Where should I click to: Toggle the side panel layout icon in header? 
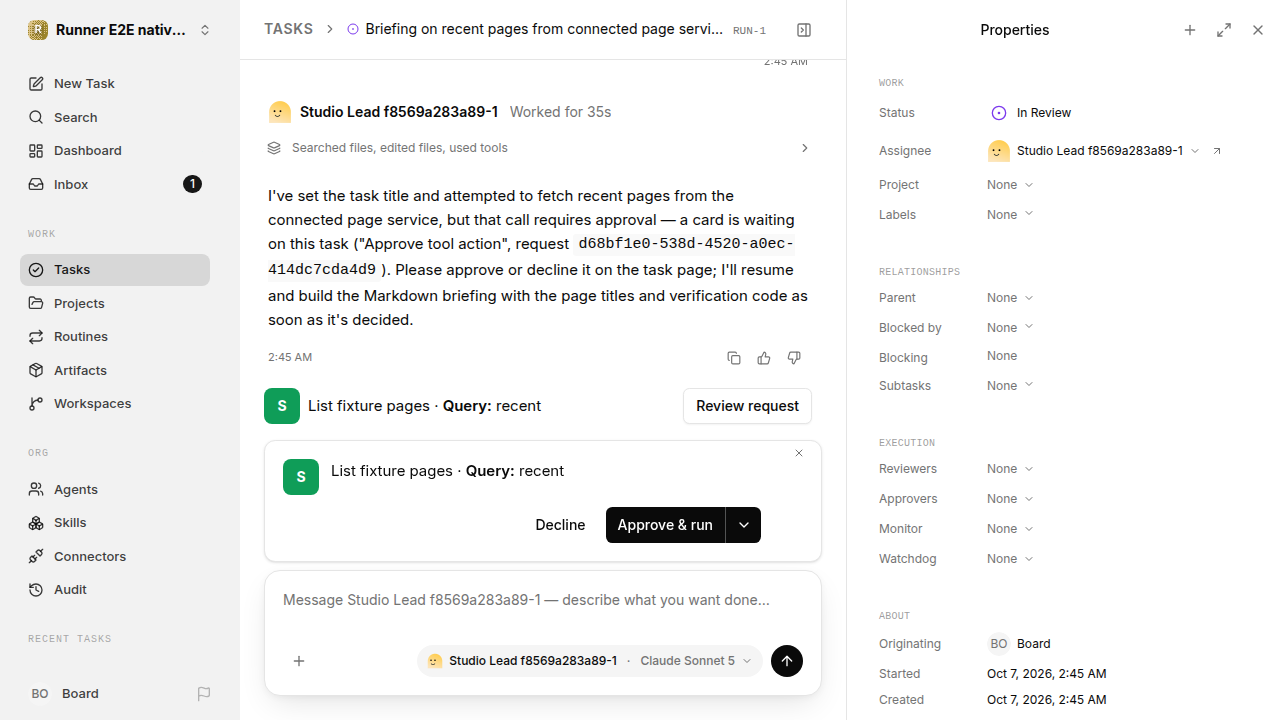pos(804,30)
